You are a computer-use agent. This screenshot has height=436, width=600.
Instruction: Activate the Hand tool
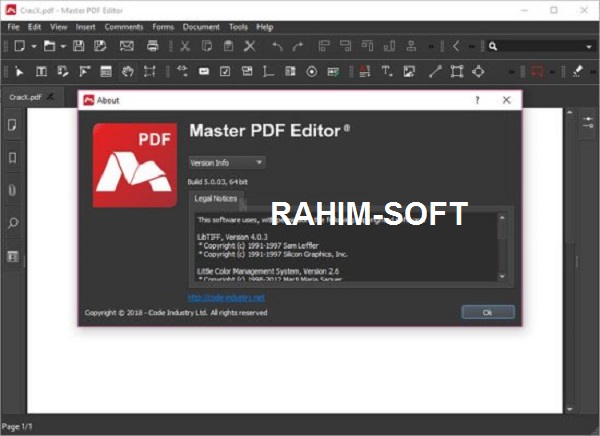(128, 72)
